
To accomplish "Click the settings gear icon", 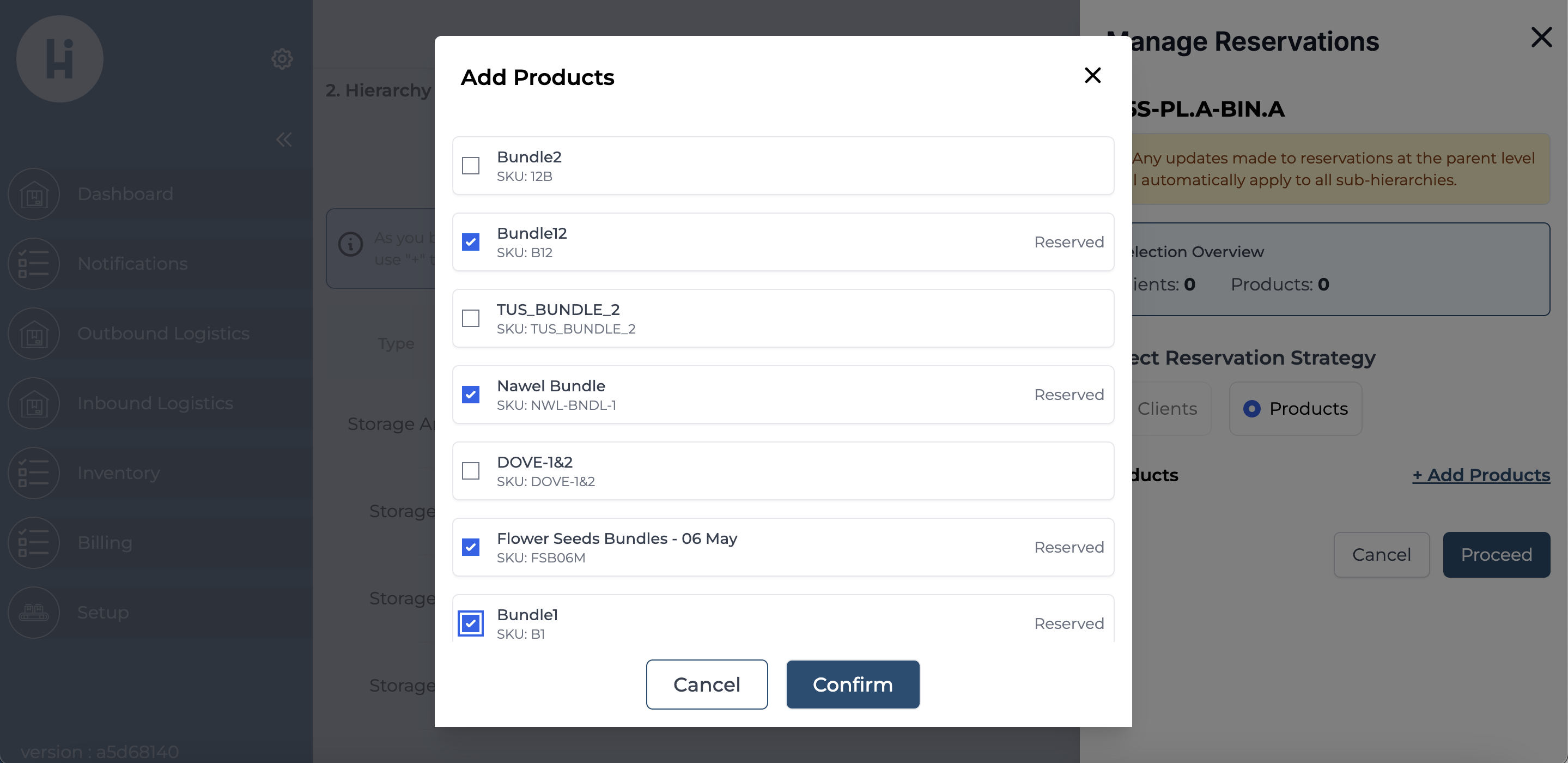I will (x=282, y=59).
